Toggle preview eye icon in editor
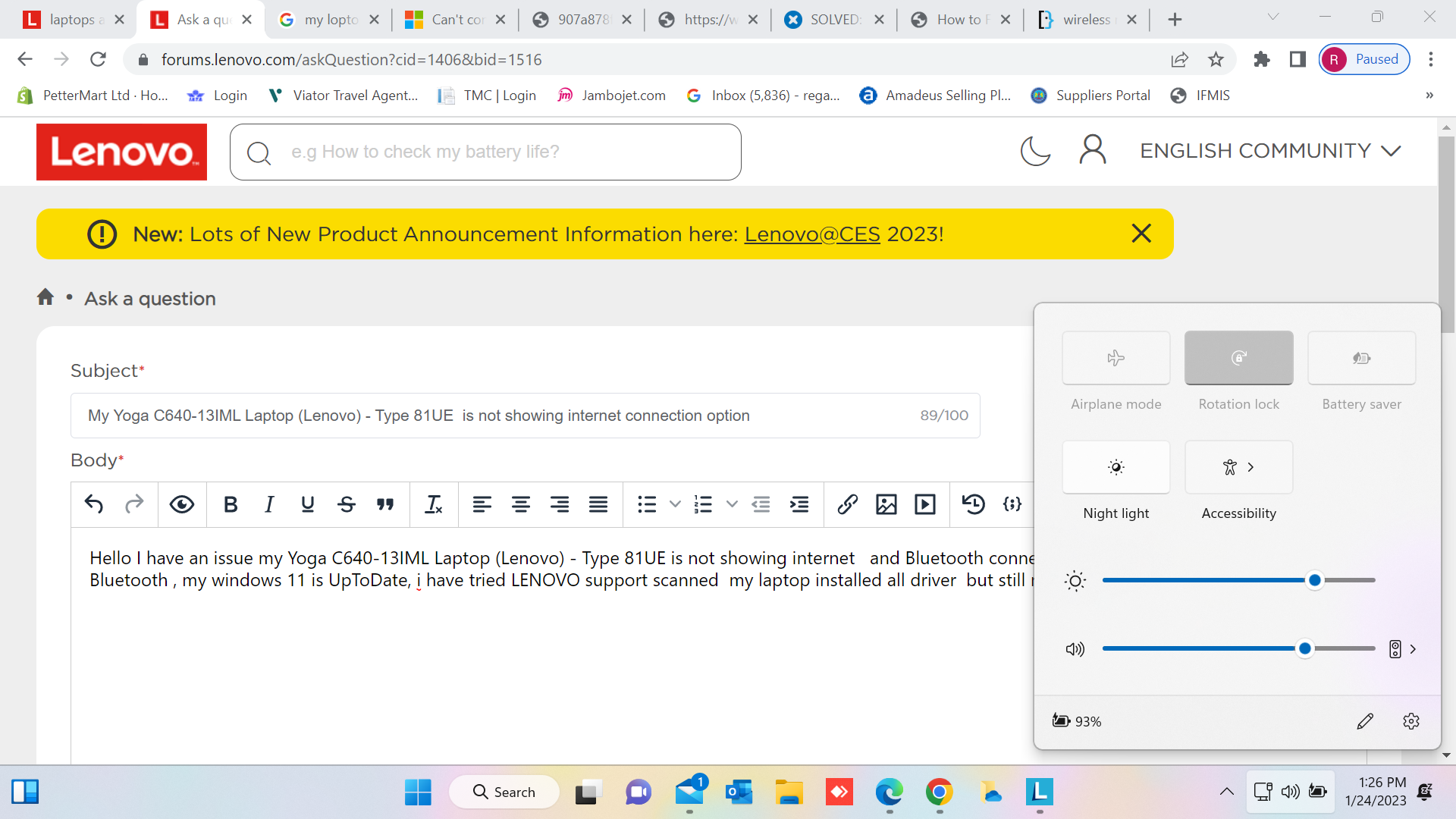1456x819 pixels. (x=182, y=504)
